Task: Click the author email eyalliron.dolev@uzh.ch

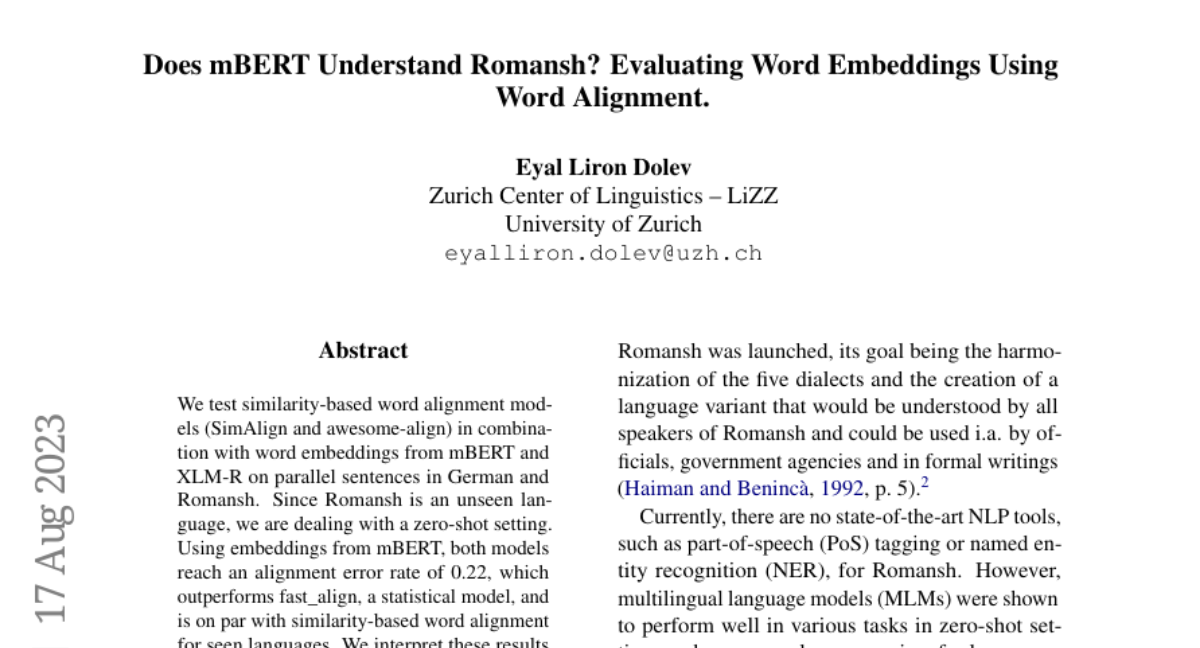Action: tap(603, 253)
